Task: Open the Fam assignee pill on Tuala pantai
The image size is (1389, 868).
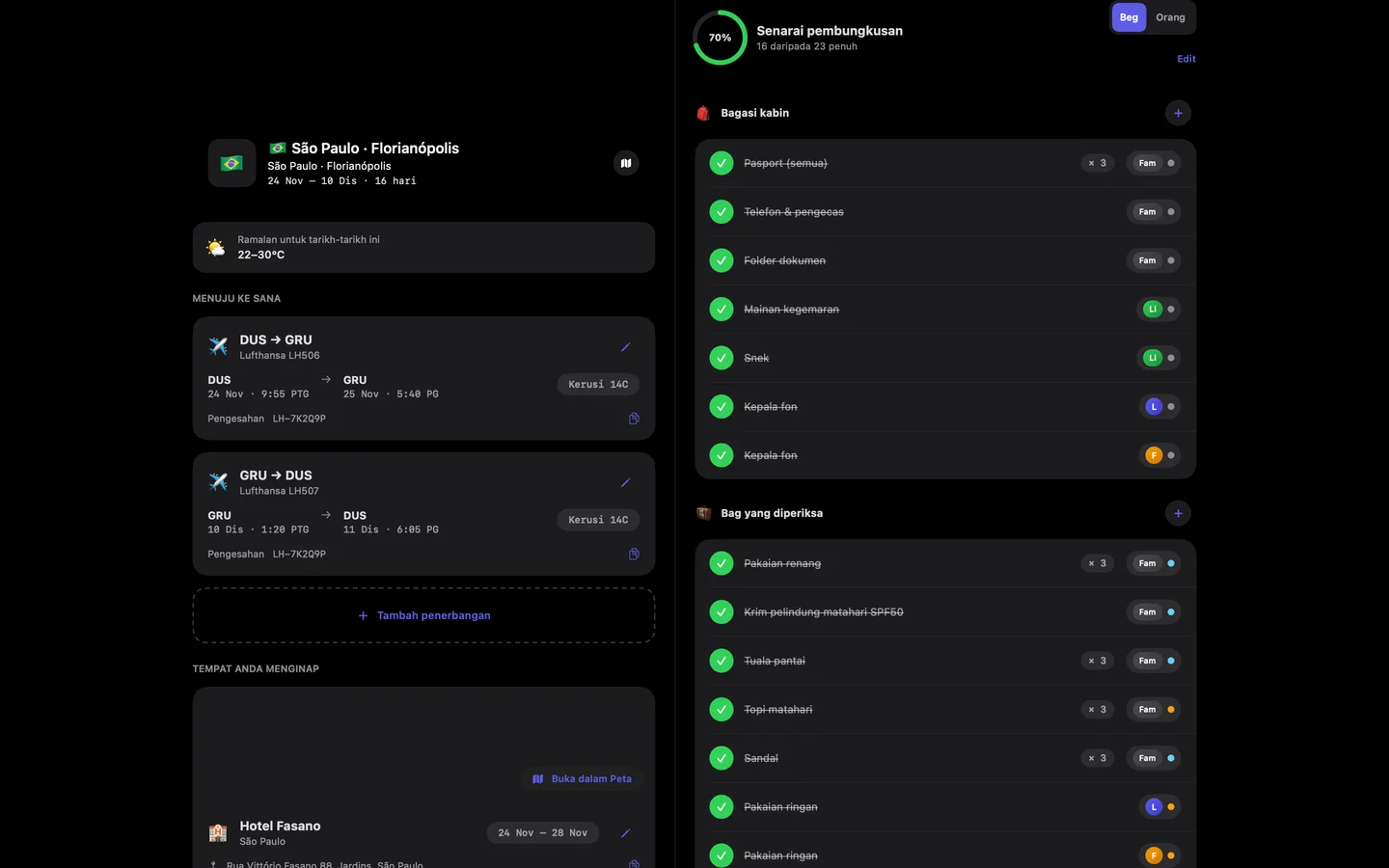Action: click(x=1154, y=661)
